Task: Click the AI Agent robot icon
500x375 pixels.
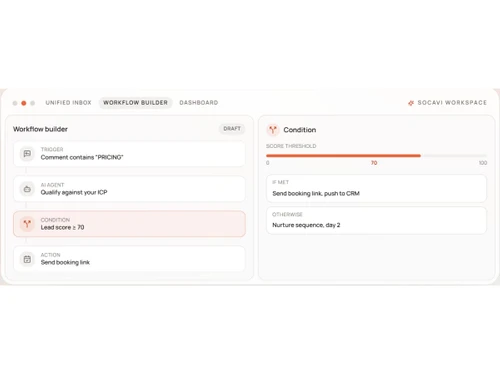Action: 27,189
